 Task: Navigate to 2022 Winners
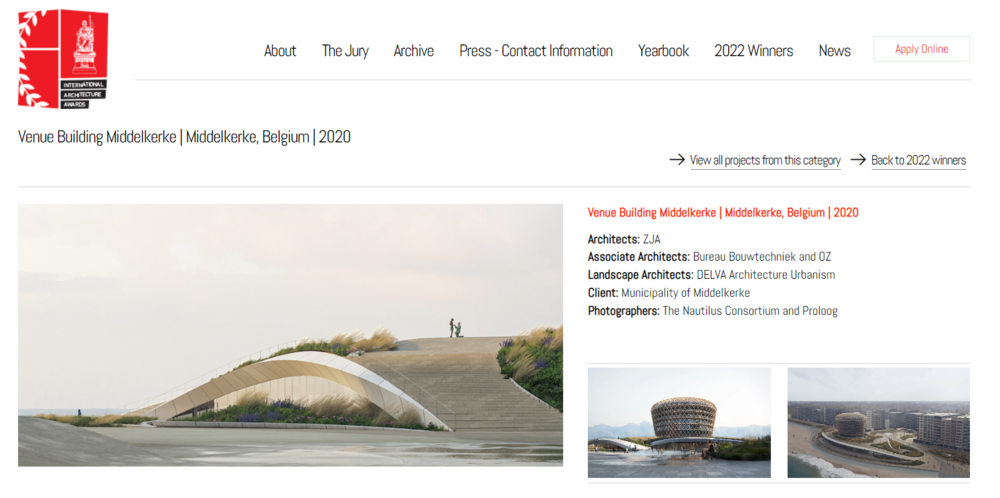(754, 51)
